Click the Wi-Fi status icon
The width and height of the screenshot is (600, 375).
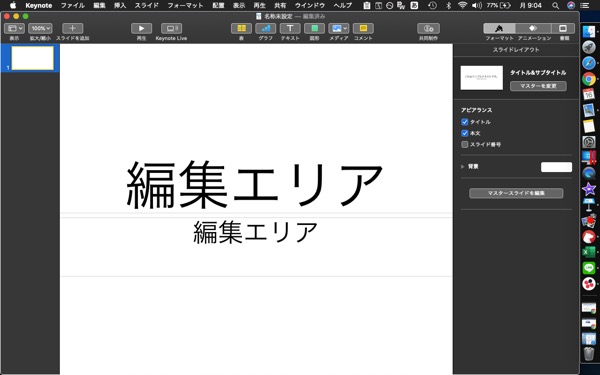pos(462,5)
